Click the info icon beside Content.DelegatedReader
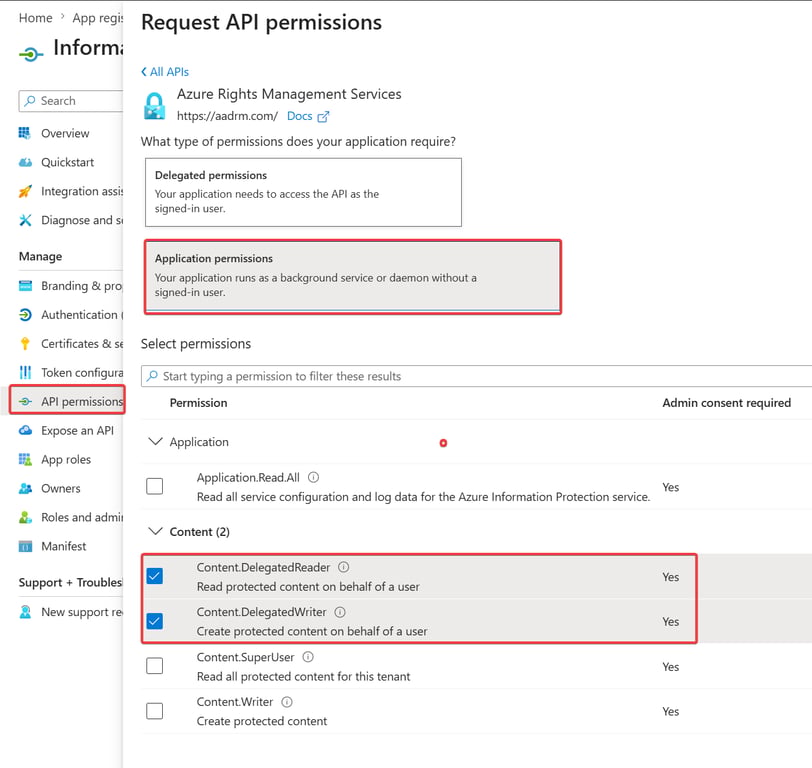The width and height of the screenshot is (812, 768). coord(343,567)
